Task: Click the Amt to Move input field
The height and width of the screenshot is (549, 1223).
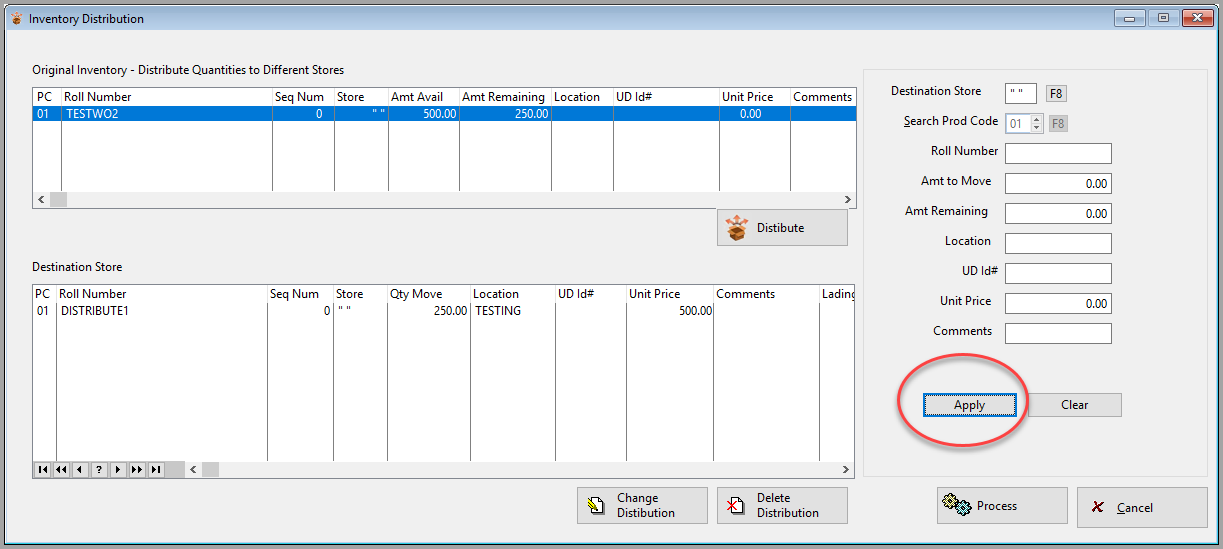Action: [x=1058, y=184]
